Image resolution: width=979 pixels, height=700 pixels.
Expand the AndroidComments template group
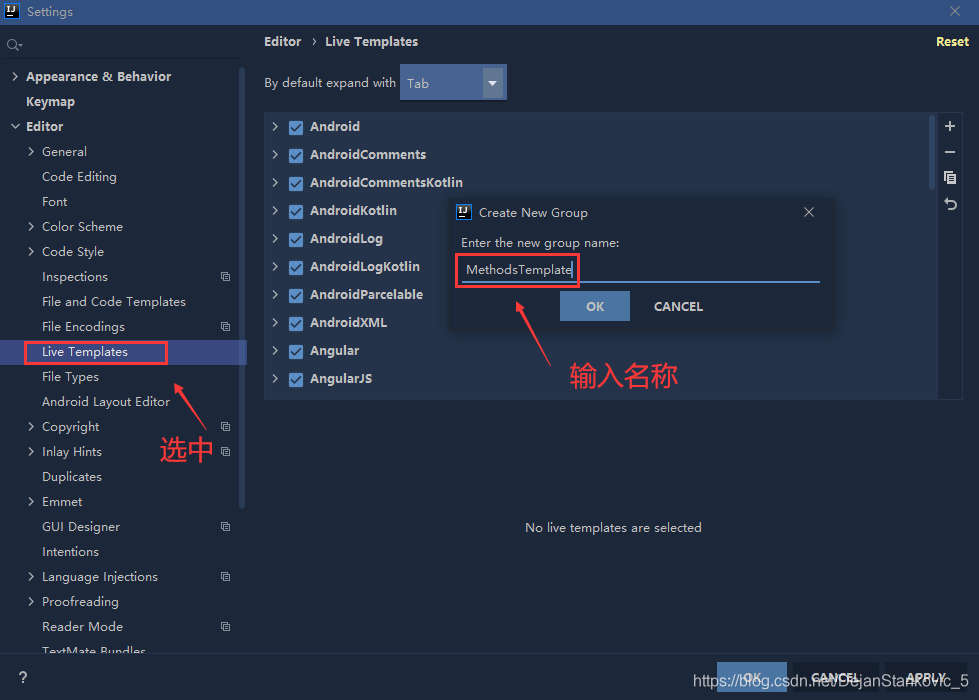(x=275, y=154)
